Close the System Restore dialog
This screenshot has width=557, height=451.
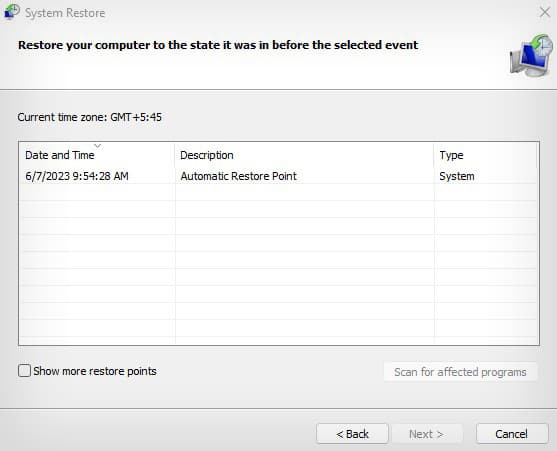545,12
